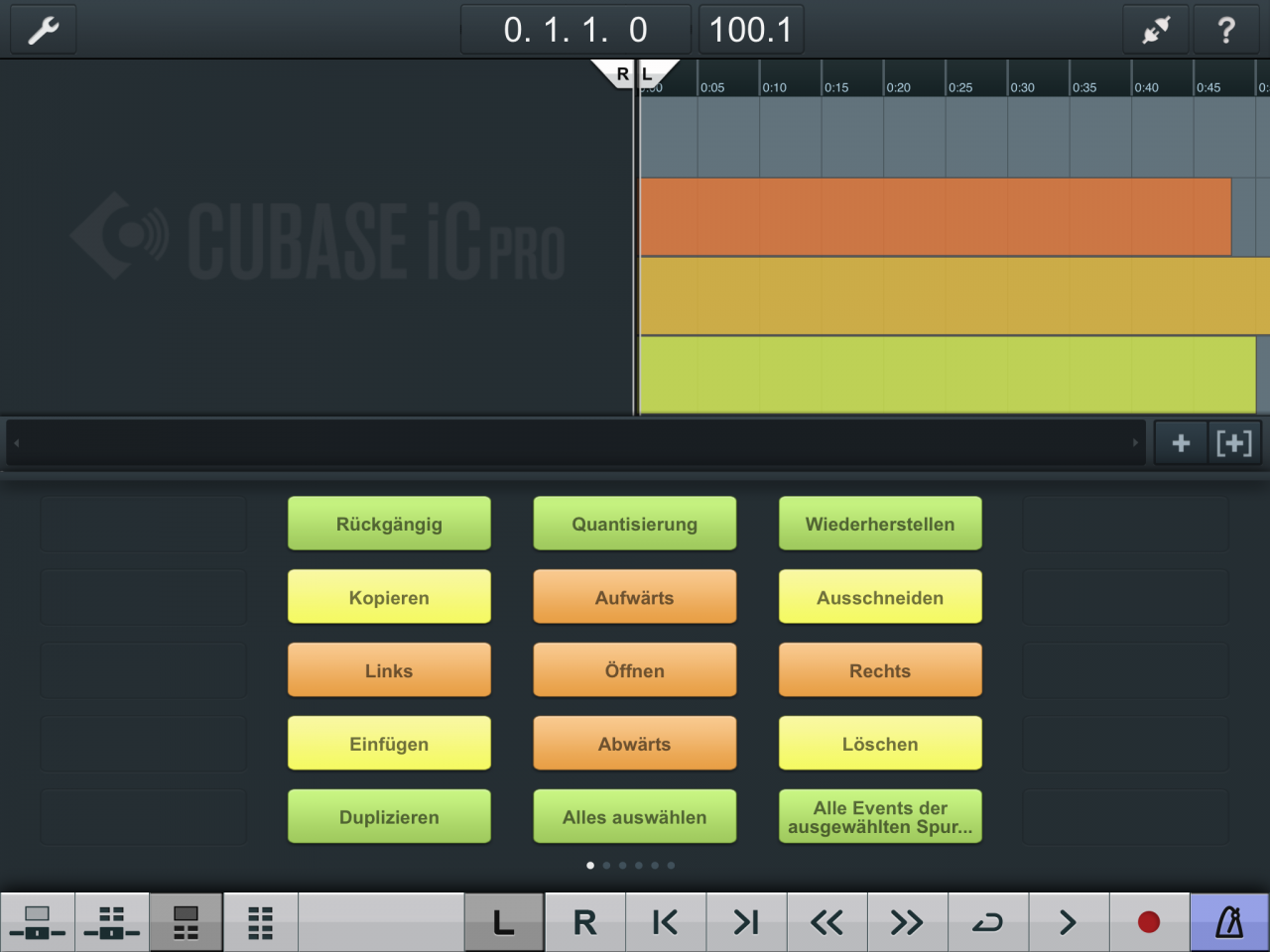Switch to view icon showing small grid above fader
Viewport: 1270px width, 952px height.
tap(112, 922)
